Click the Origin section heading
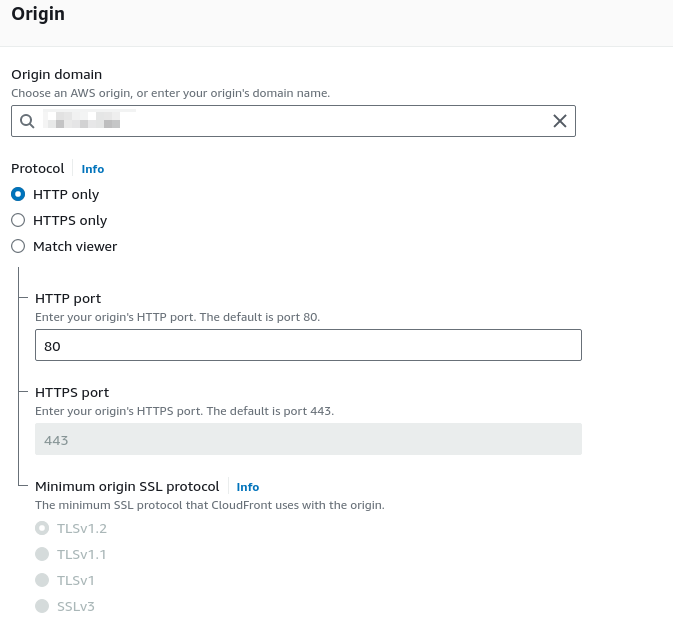 pos(38,15)
